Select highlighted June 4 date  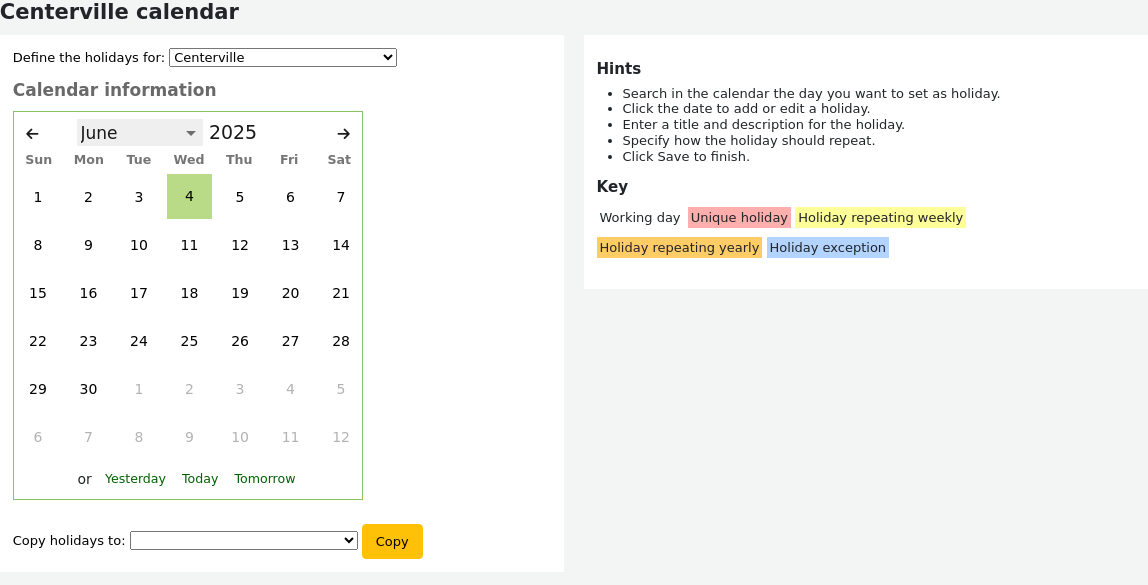190,196
